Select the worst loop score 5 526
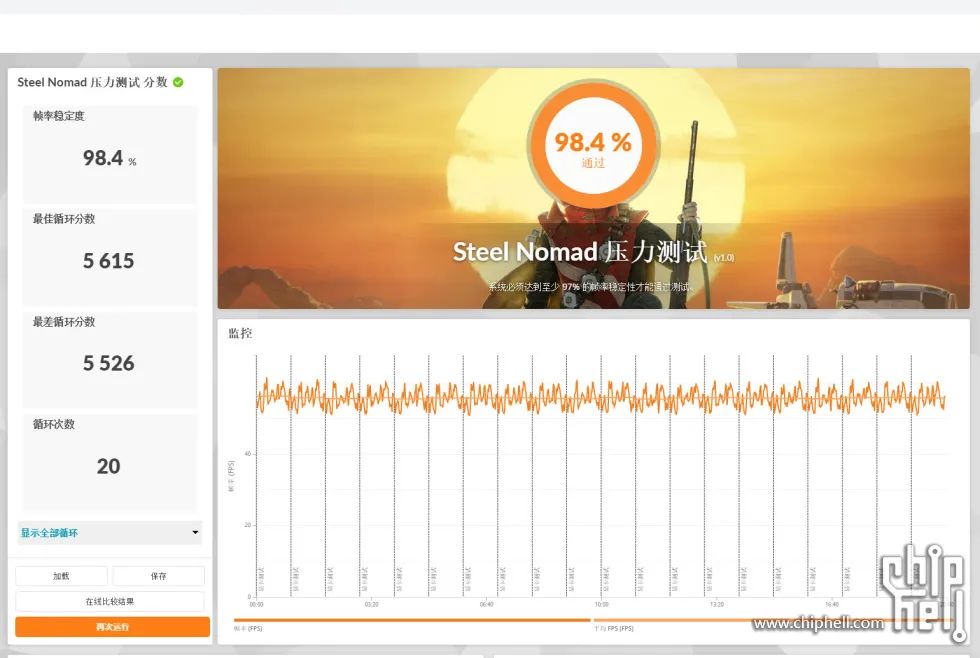Viewport: 980px width, 658px height. tap(109, 363)
